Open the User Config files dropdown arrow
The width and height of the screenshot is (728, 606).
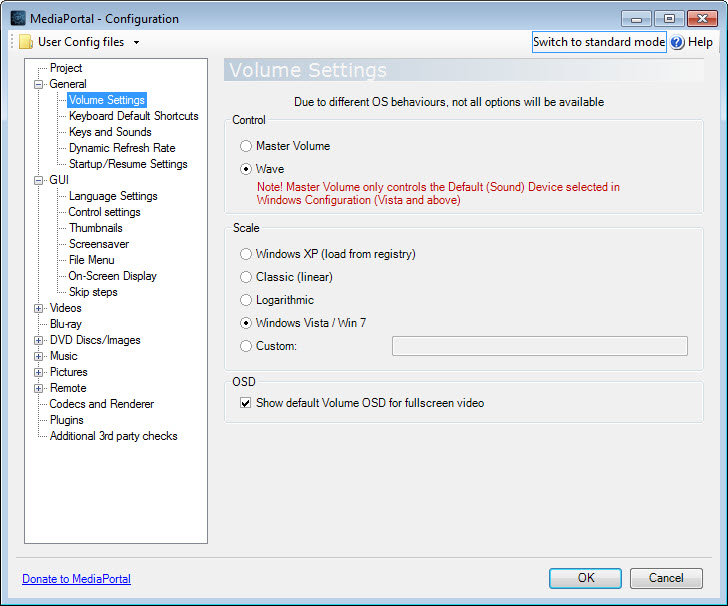(x=136, y=42)
